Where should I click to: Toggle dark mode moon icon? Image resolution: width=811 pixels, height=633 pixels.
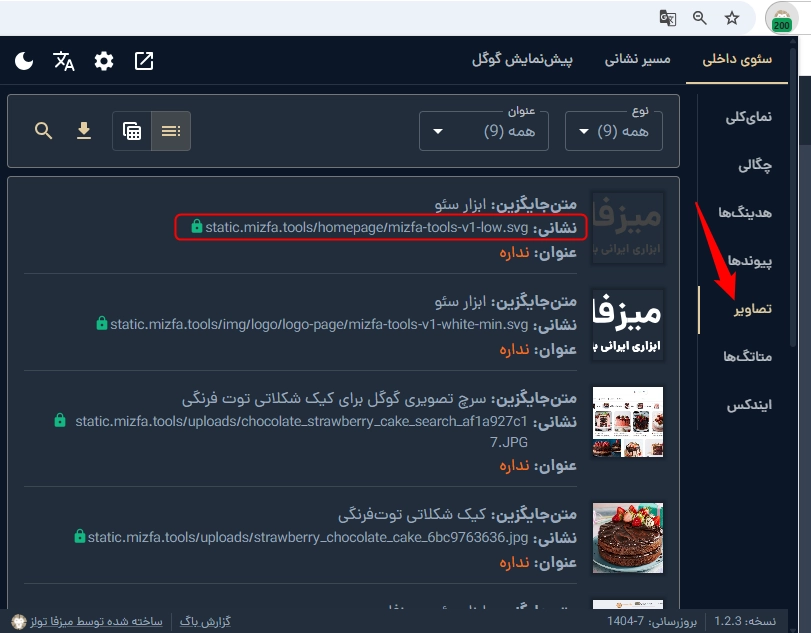[x=25, y=61]
